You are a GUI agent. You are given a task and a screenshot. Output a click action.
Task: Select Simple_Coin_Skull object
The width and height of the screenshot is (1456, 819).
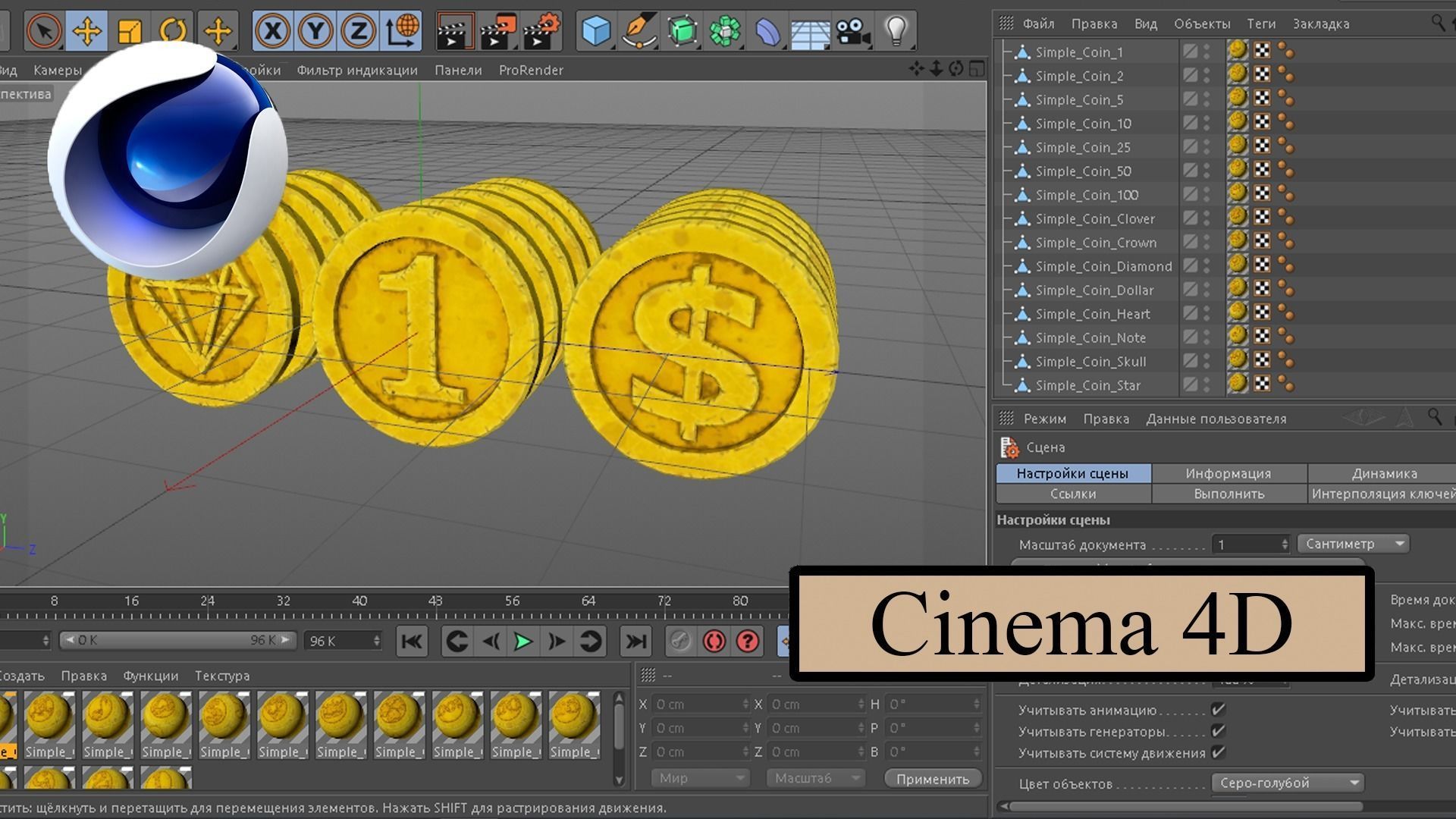coord(1090,362)
